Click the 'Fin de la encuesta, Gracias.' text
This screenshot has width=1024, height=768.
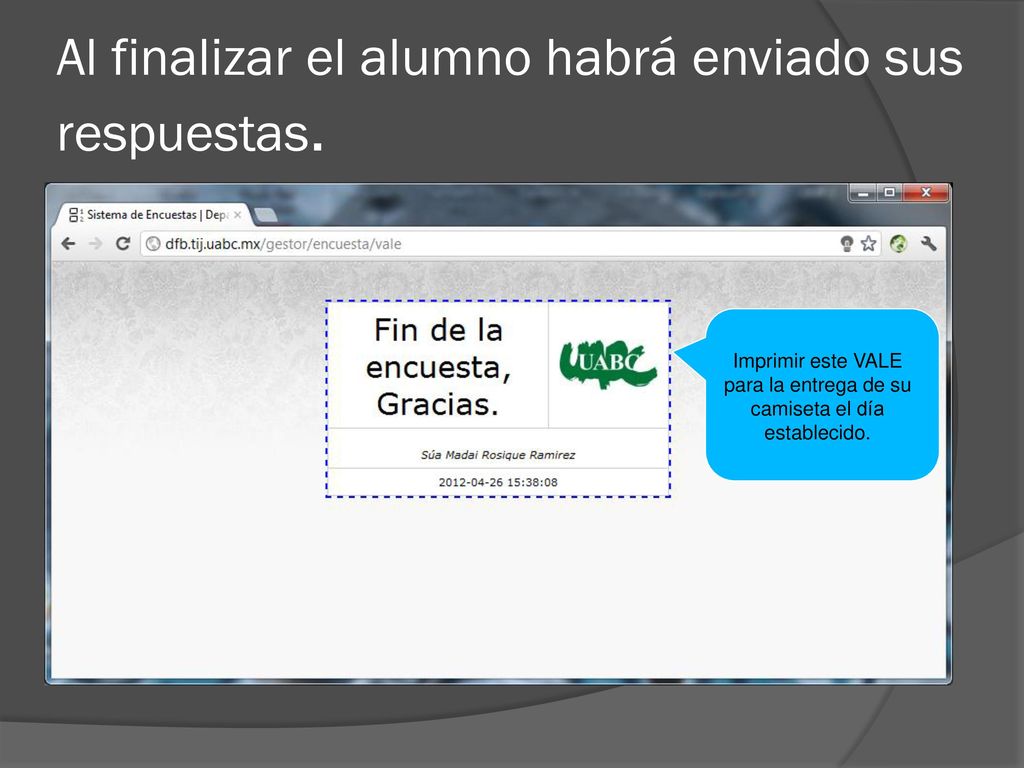(x=438, y=366)
